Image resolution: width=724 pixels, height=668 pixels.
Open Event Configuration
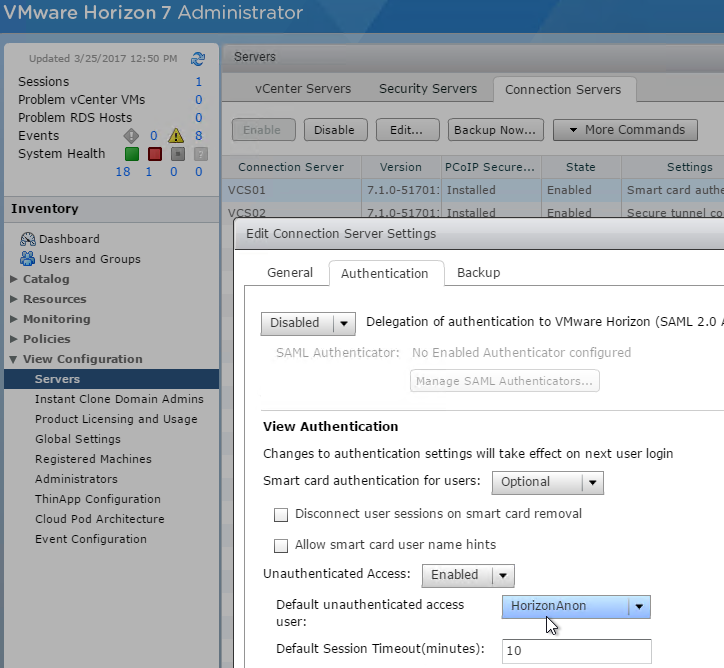click(x=91, y=539)
